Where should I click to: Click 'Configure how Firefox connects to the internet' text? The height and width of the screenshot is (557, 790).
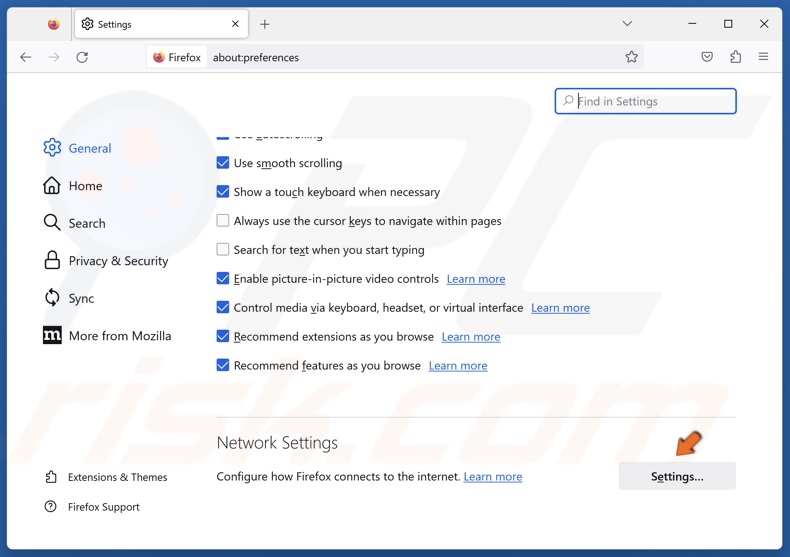click(339, 476)
